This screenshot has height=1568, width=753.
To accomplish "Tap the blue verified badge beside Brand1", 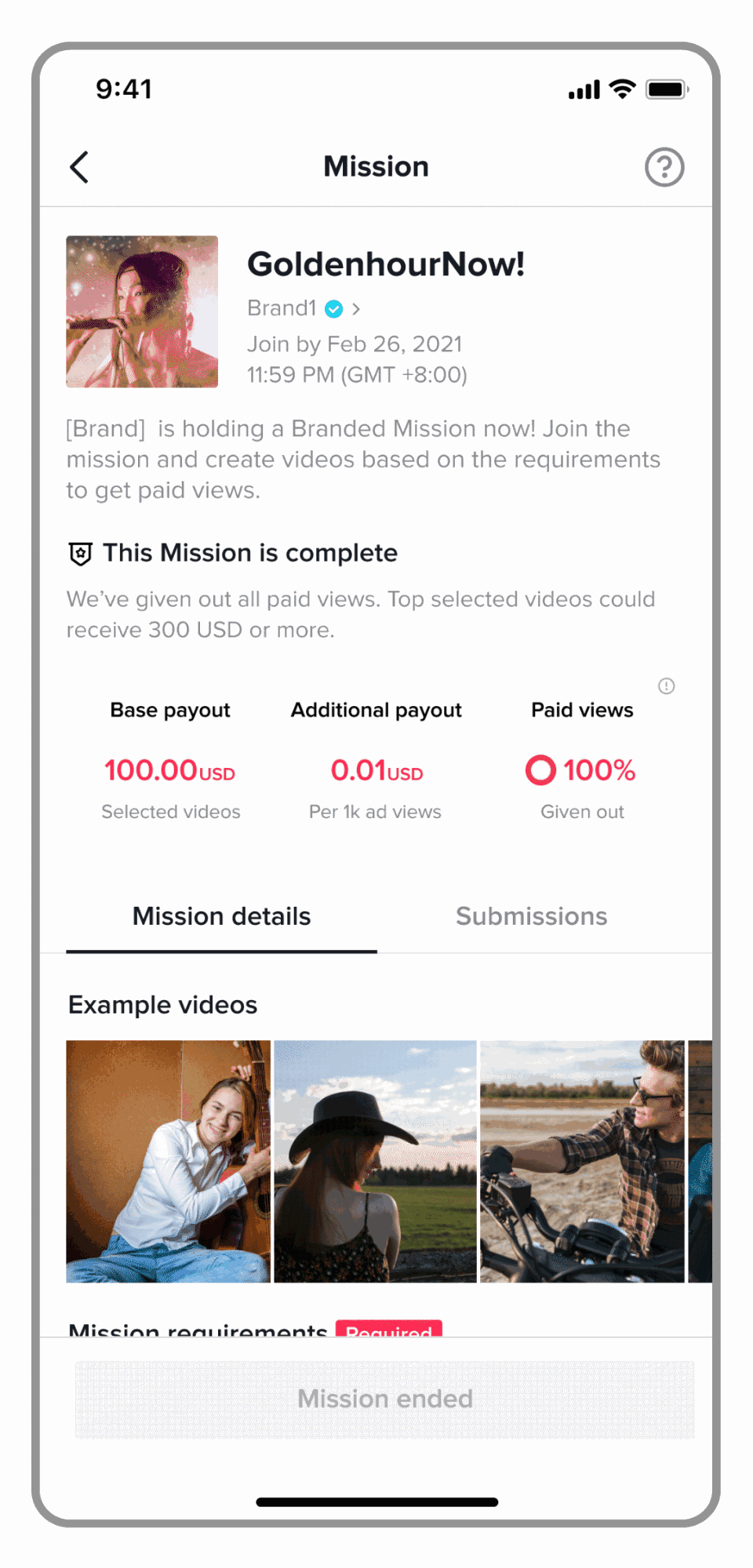I will tap(334, 309).
